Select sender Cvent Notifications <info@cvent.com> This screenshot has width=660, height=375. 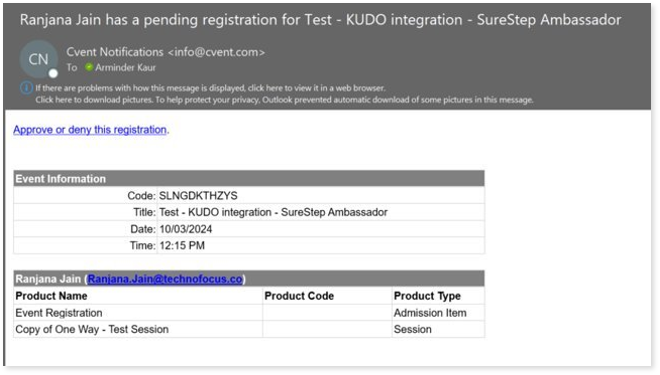(x=165, y=52)
